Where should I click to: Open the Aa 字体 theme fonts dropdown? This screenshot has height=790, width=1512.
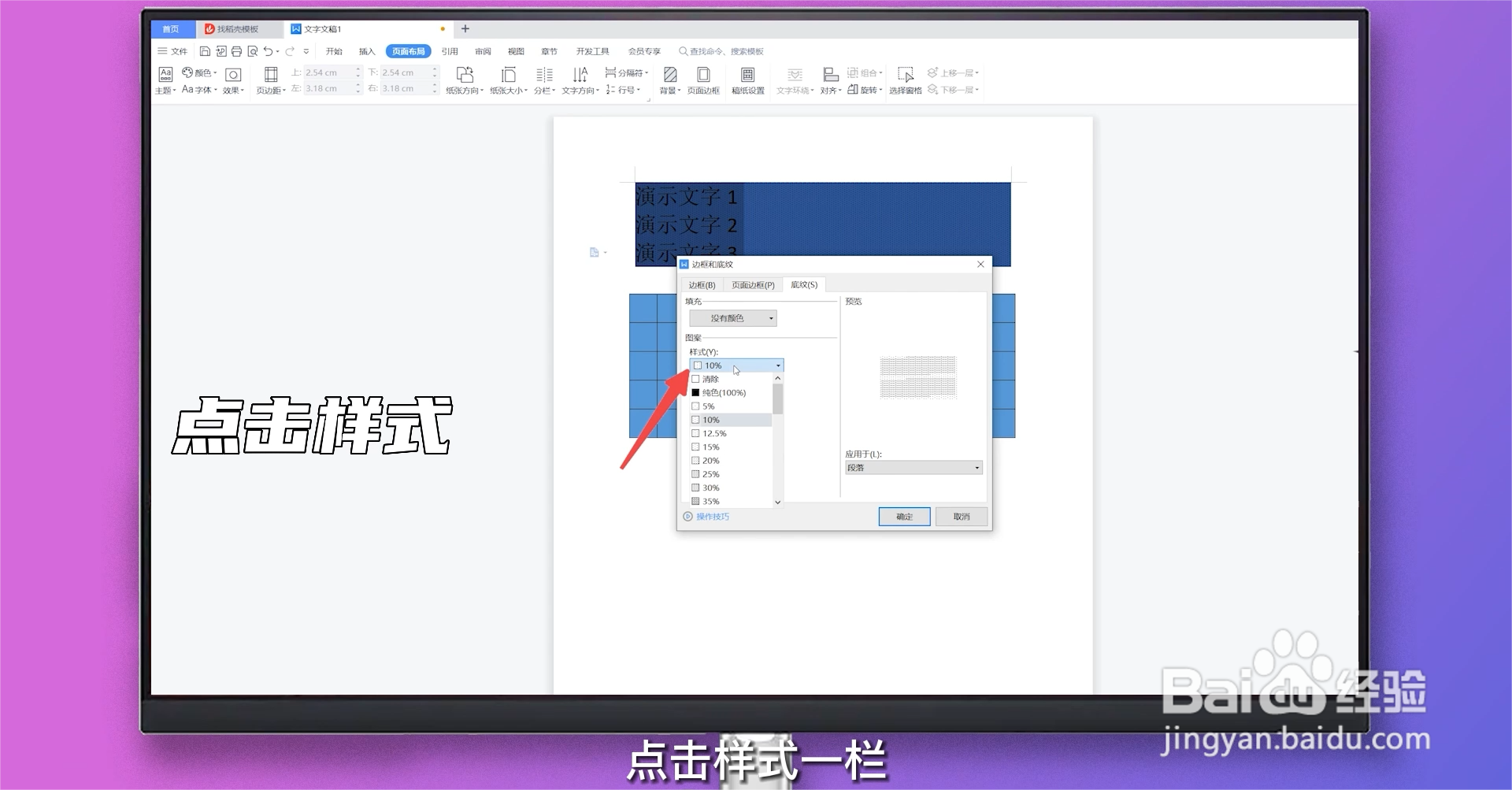point(199,90)
